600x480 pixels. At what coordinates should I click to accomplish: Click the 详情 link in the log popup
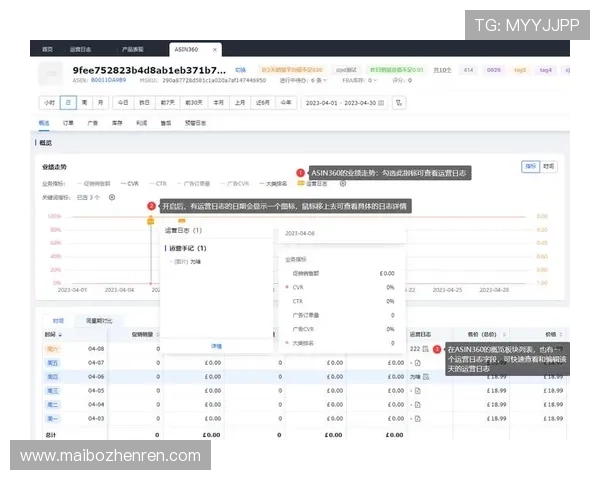point(216,345)
